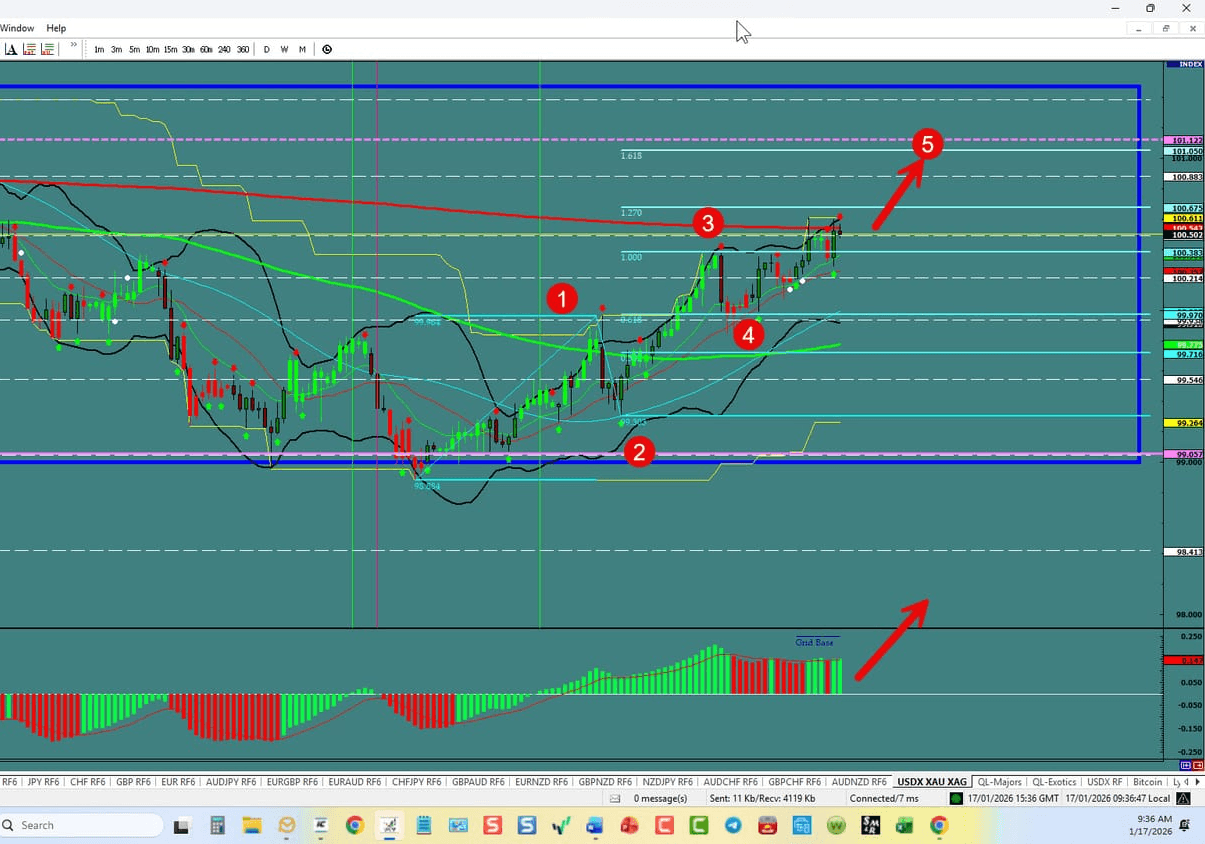Viewport: 1205px width, 844px height.
Task: Select the "A" text annotation tool
Action: [12, 48]
